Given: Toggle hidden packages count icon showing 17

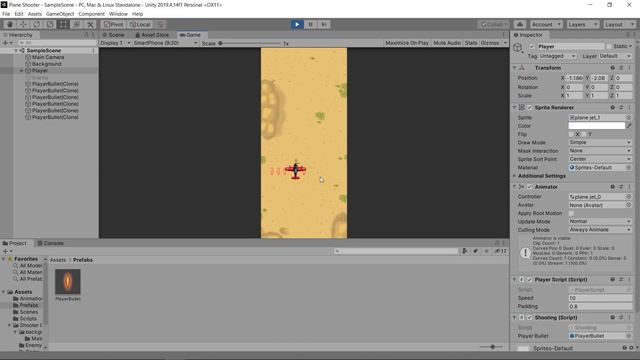Looking at the screenshot, I should coord(501,251).
